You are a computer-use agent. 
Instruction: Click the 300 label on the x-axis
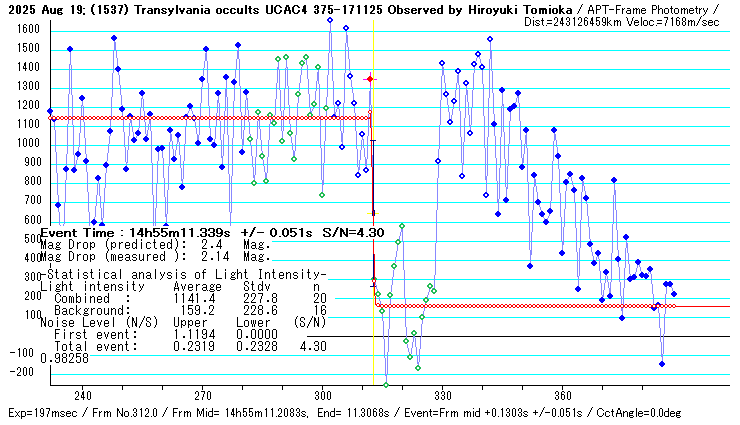pos(322,395)
